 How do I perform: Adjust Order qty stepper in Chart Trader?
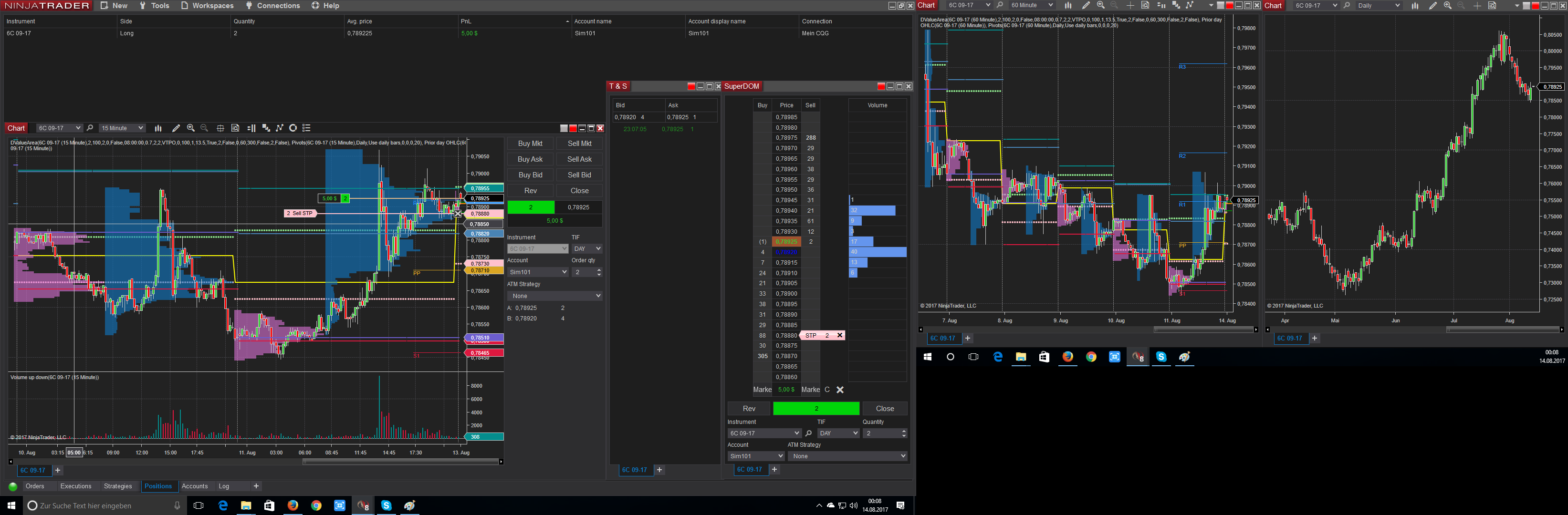pyautogui.click(x=599, y=272)
